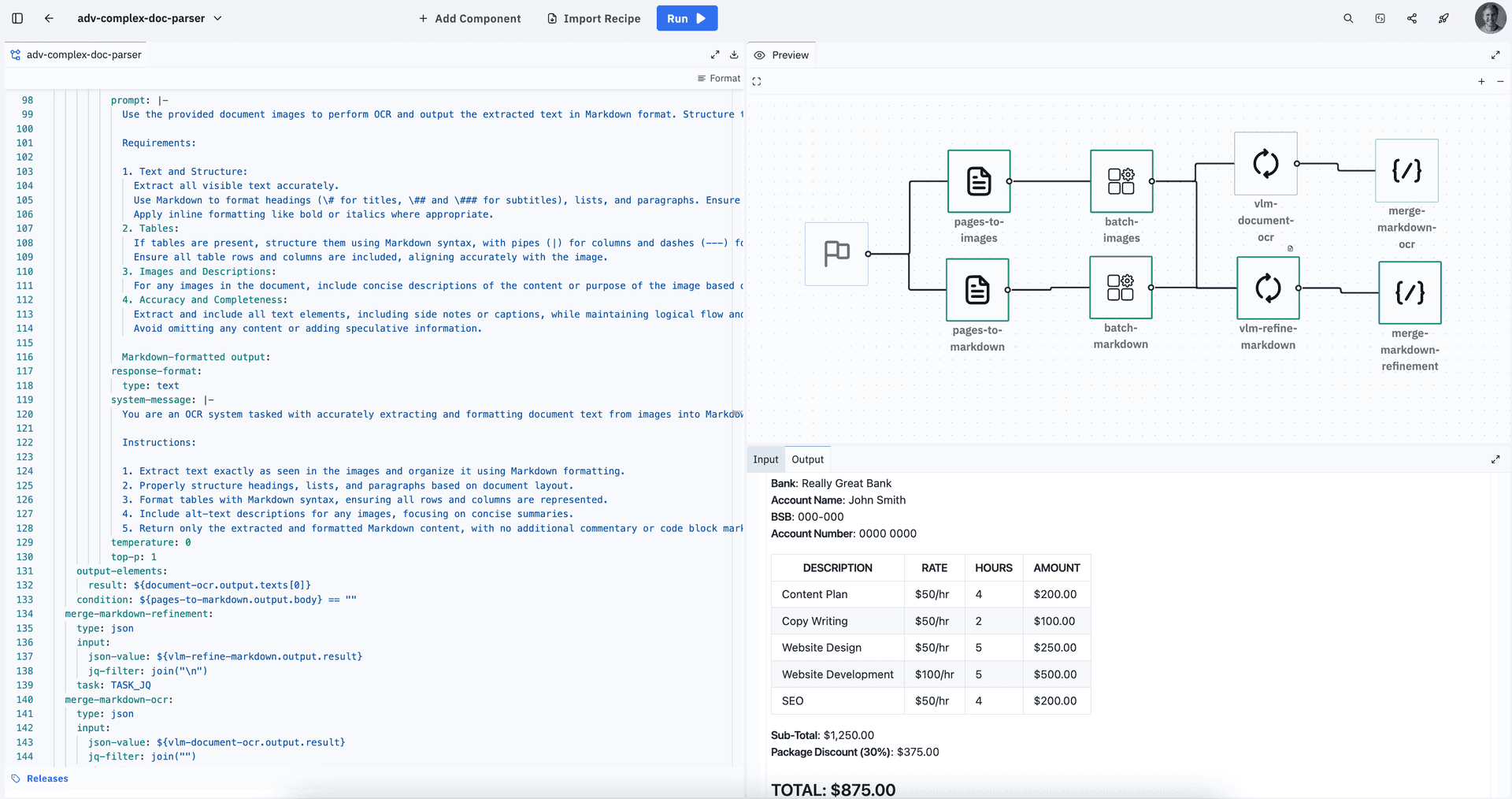Viewport: 1512px width, 799px height.
Task: Download the recipe using the download icon
Action: pyautogui.click(x=733, y=54)
